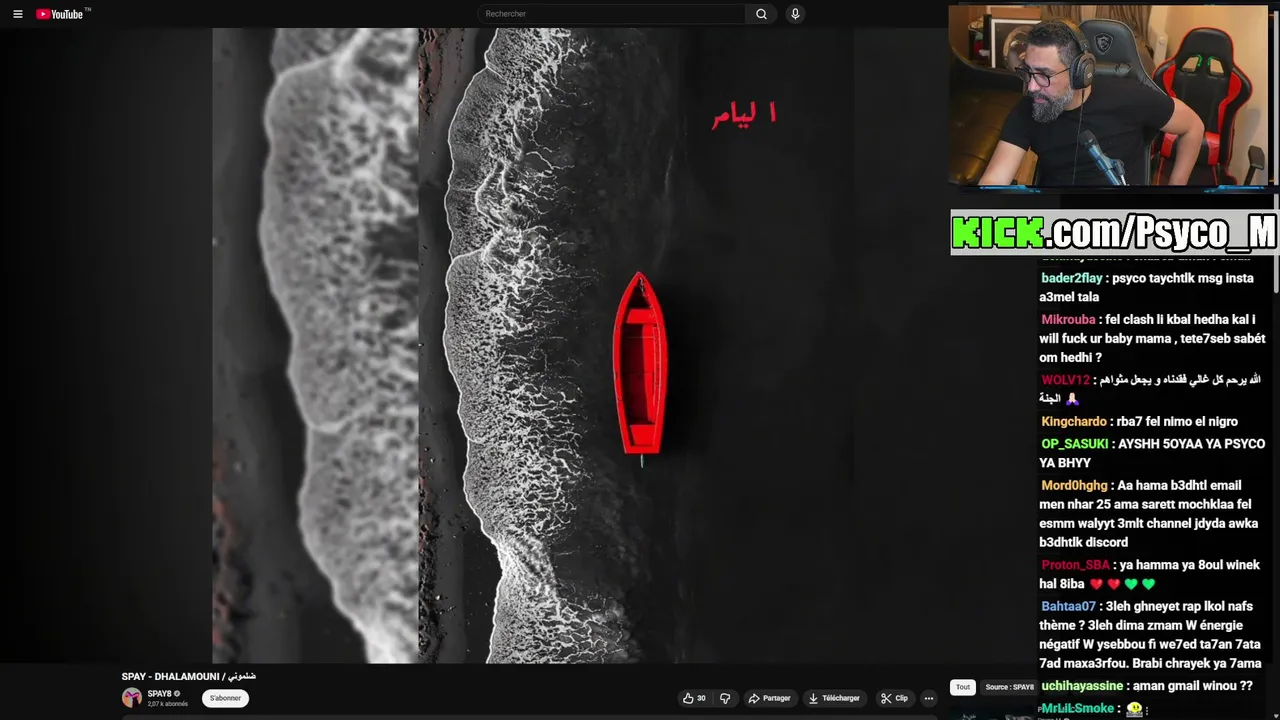Share the video via Partager
Viewport: 1280px width, 720px height.
(x=769, y=698)
